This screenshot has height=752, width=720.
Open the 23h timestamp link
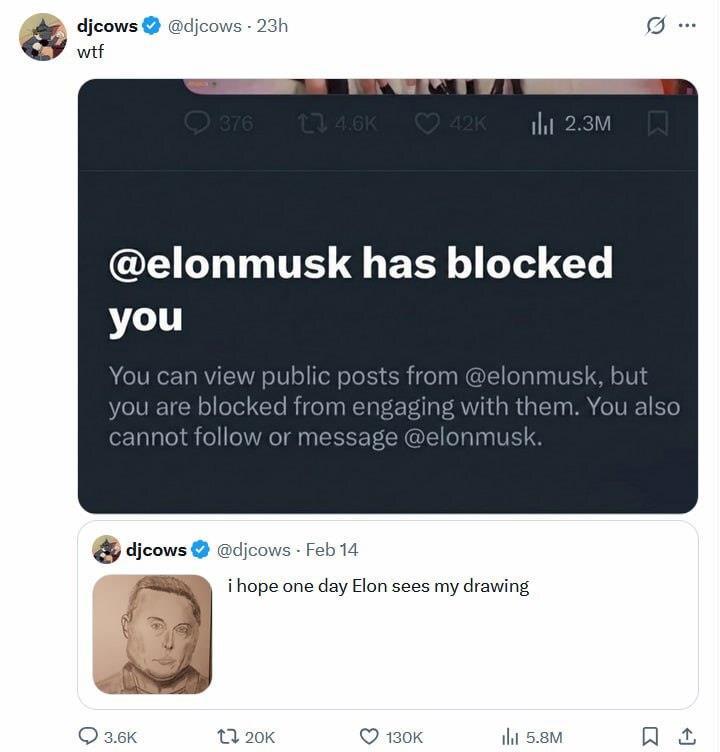pyautogui.click(x=272, y=26)
